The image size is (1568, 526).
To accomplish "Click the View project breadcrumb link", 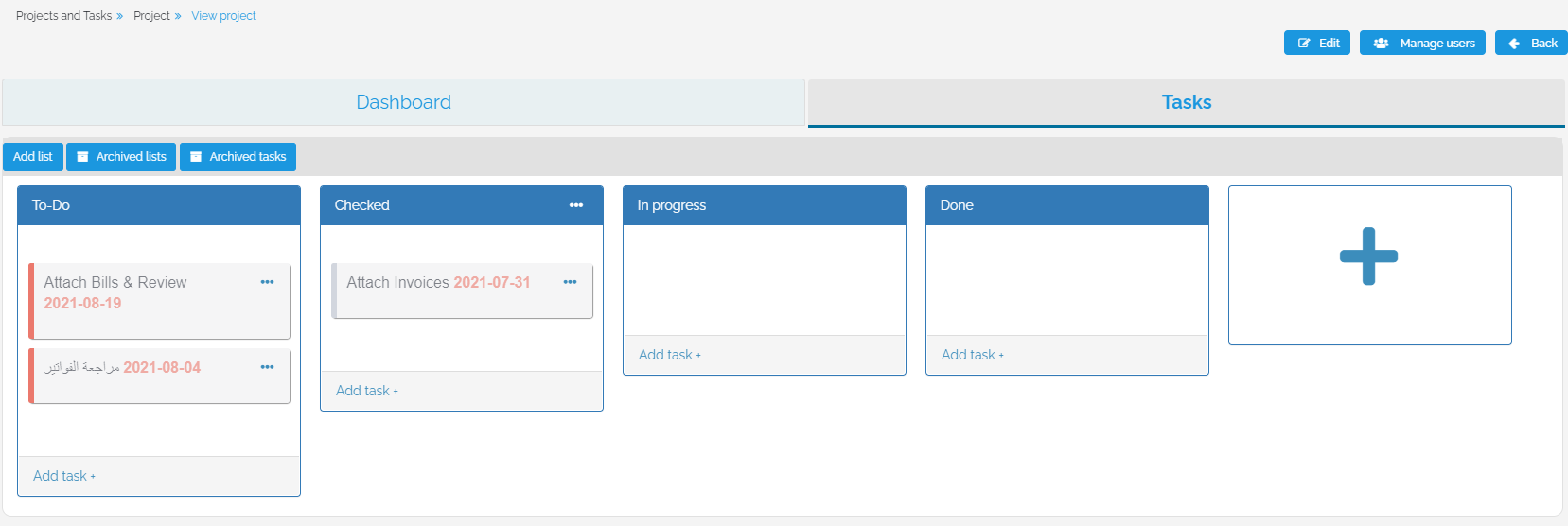I will coord(223,16).
